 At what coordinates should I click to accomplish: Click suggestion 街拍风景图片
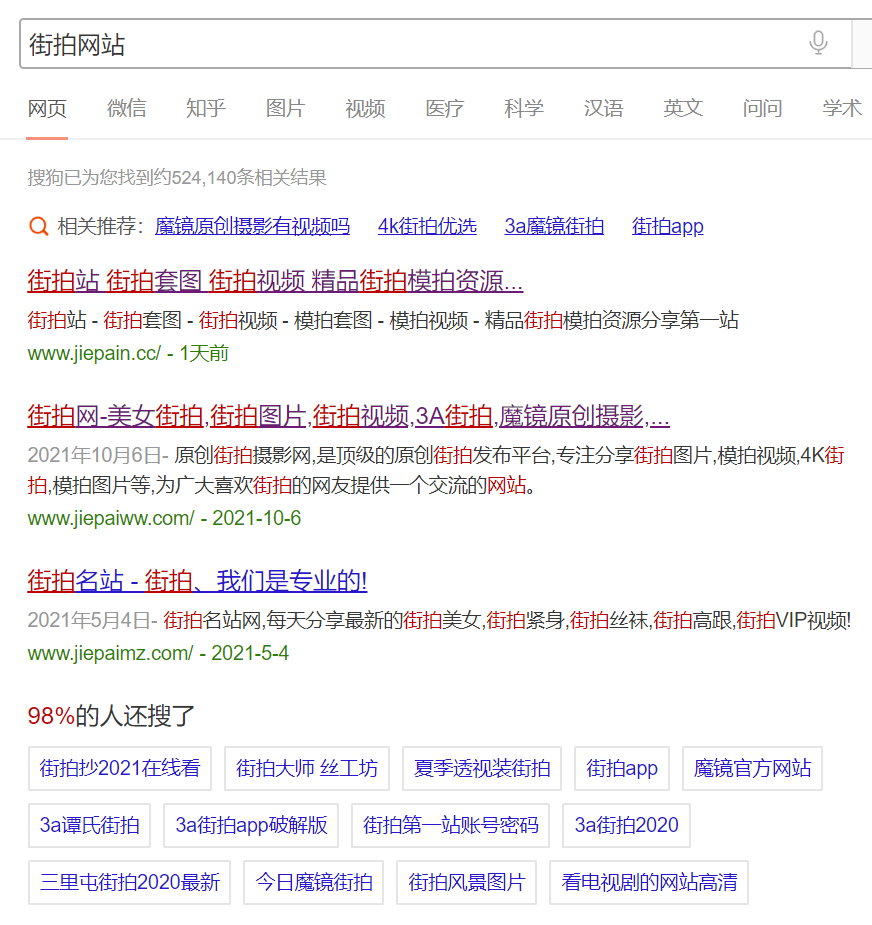467,883
